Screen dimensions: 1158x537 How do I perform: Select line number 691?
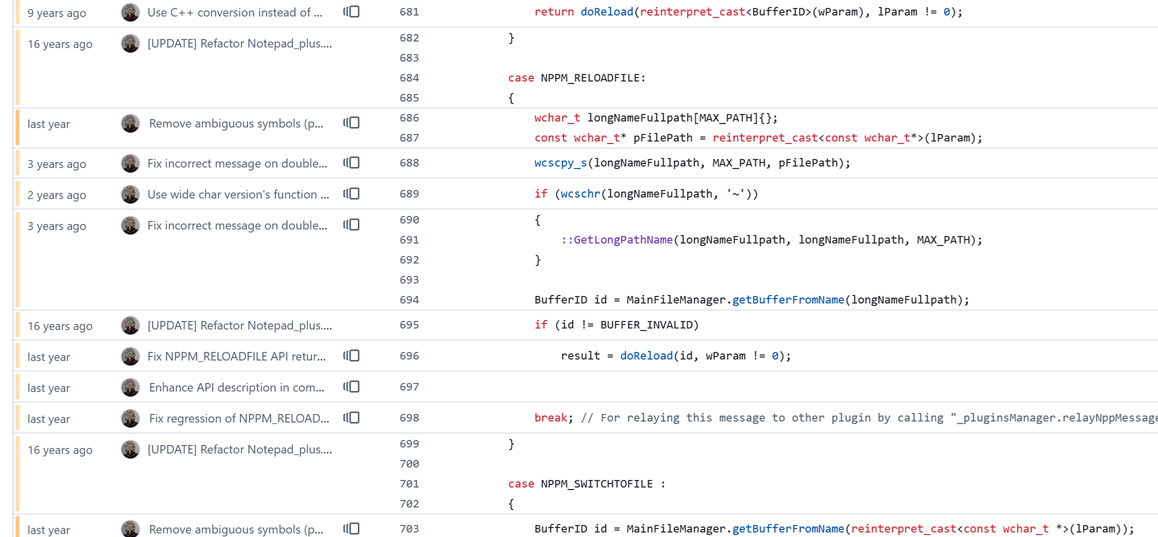click(x=408, y=240)
